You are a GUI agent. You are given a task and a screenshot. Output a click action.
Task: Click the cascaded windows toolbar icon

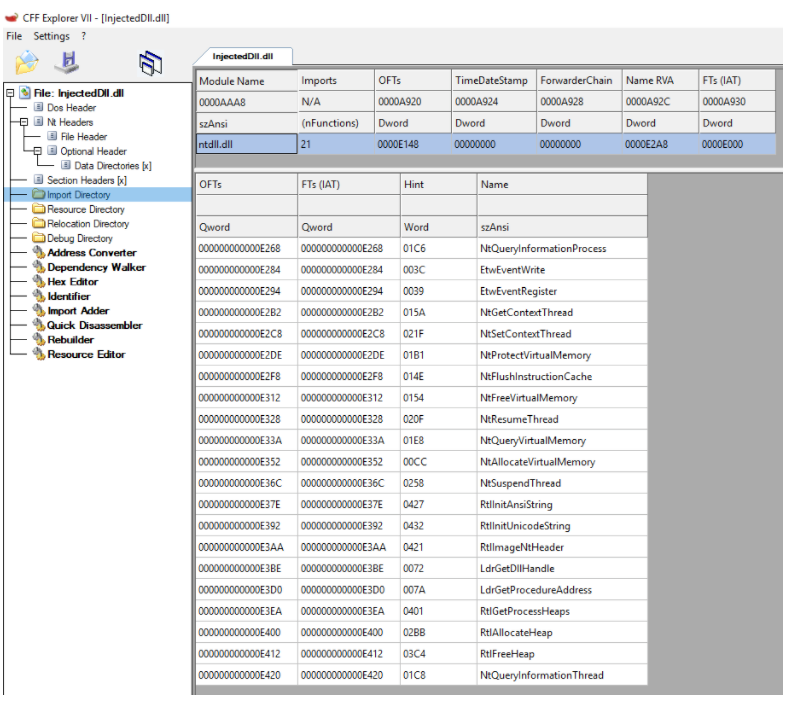150,63
